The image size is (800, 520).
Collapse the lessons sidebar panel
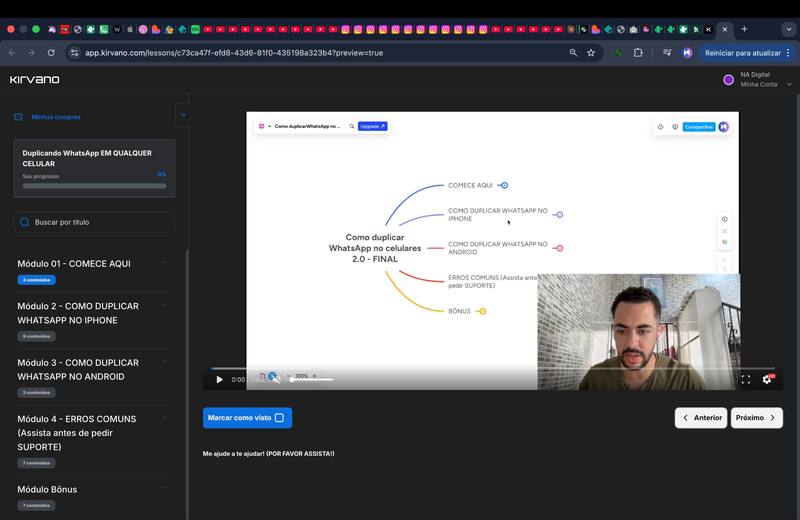tap(183, 115)
